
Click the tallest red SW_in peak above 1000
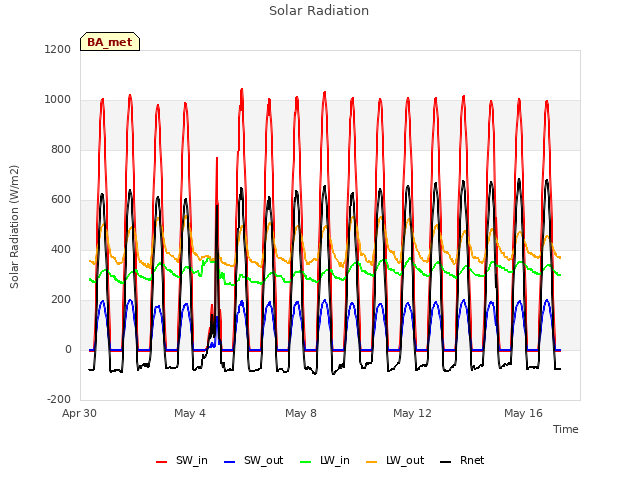click(242, 89)
